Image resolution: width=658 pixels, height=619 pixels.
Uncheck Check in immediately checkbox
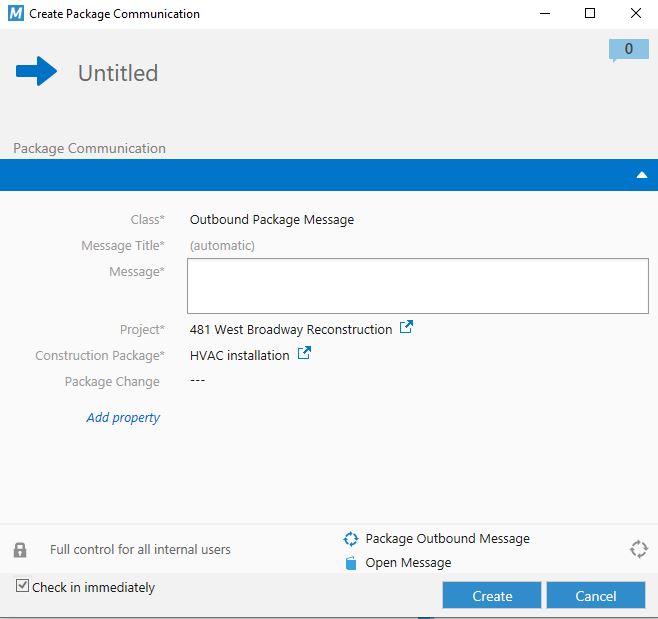[x=22, y=587]
